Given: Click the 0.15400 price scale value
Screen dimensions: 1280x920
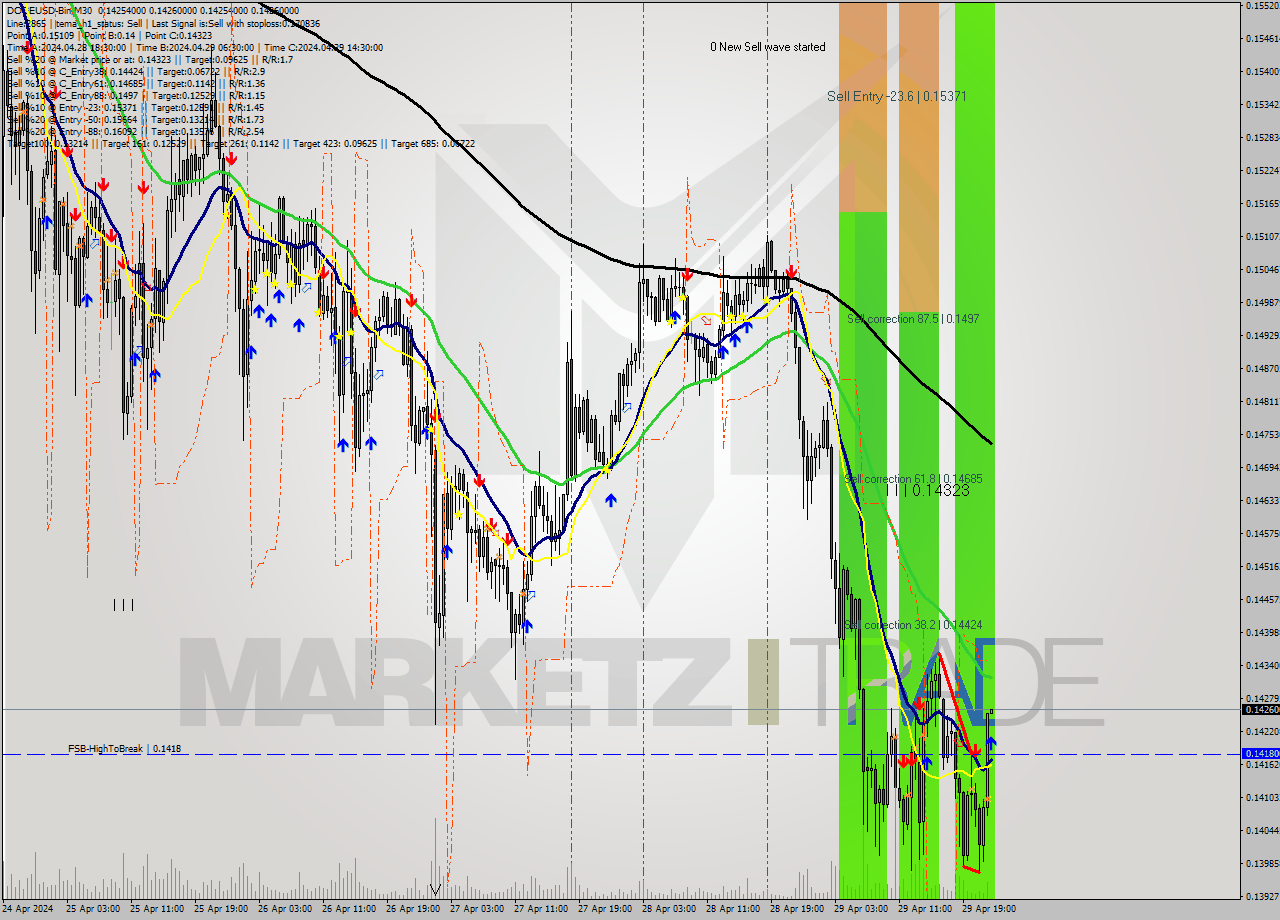Looking at the screenshot, I should point(1261,71).
